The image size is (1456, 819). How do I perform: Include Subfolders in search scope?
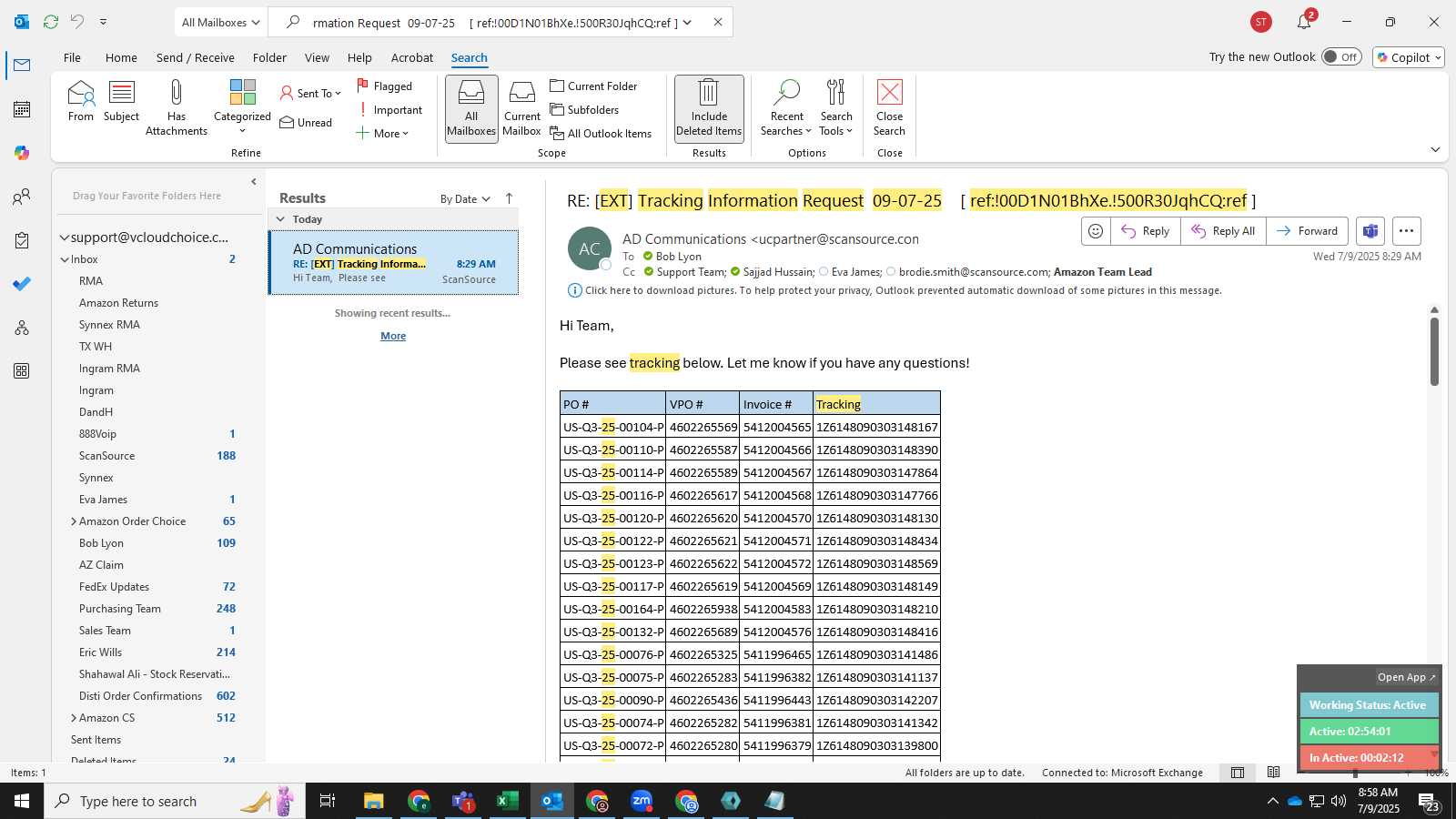(584, 109)
